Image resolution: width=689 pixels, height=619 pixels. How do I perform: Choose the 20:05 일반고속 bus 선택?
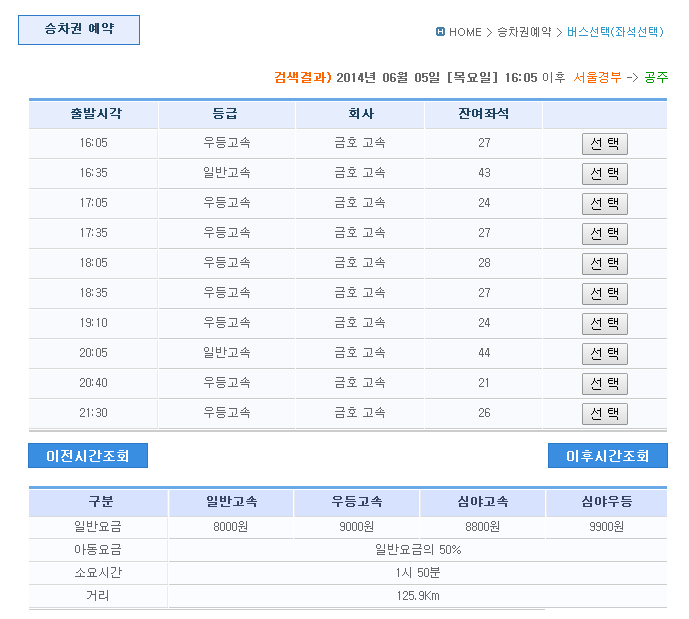pos(605,354)
